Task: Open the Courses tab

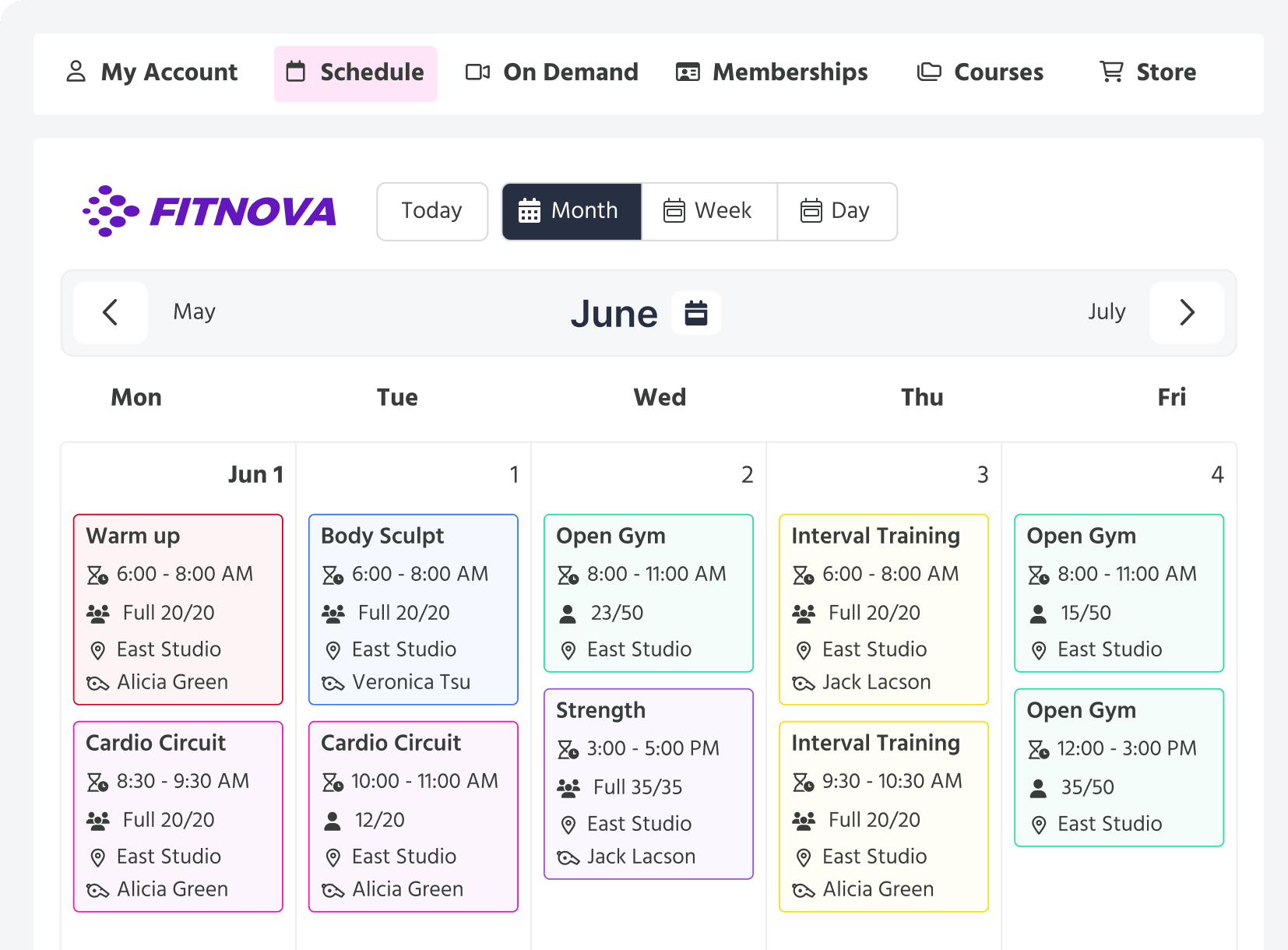Action: click(980, 72)
